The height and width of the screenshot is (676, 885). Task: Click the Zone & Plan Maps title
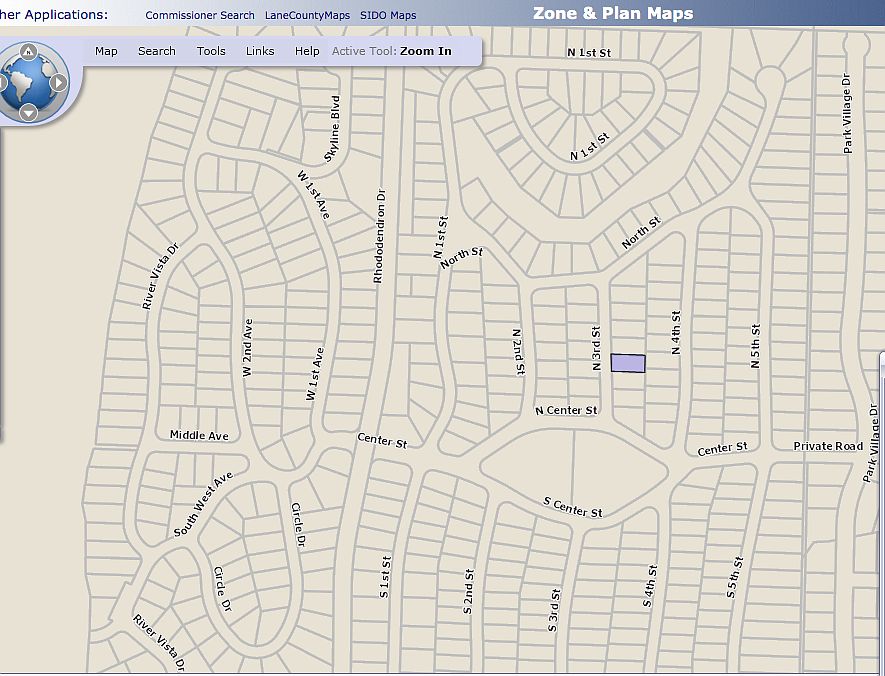[613, 13]
